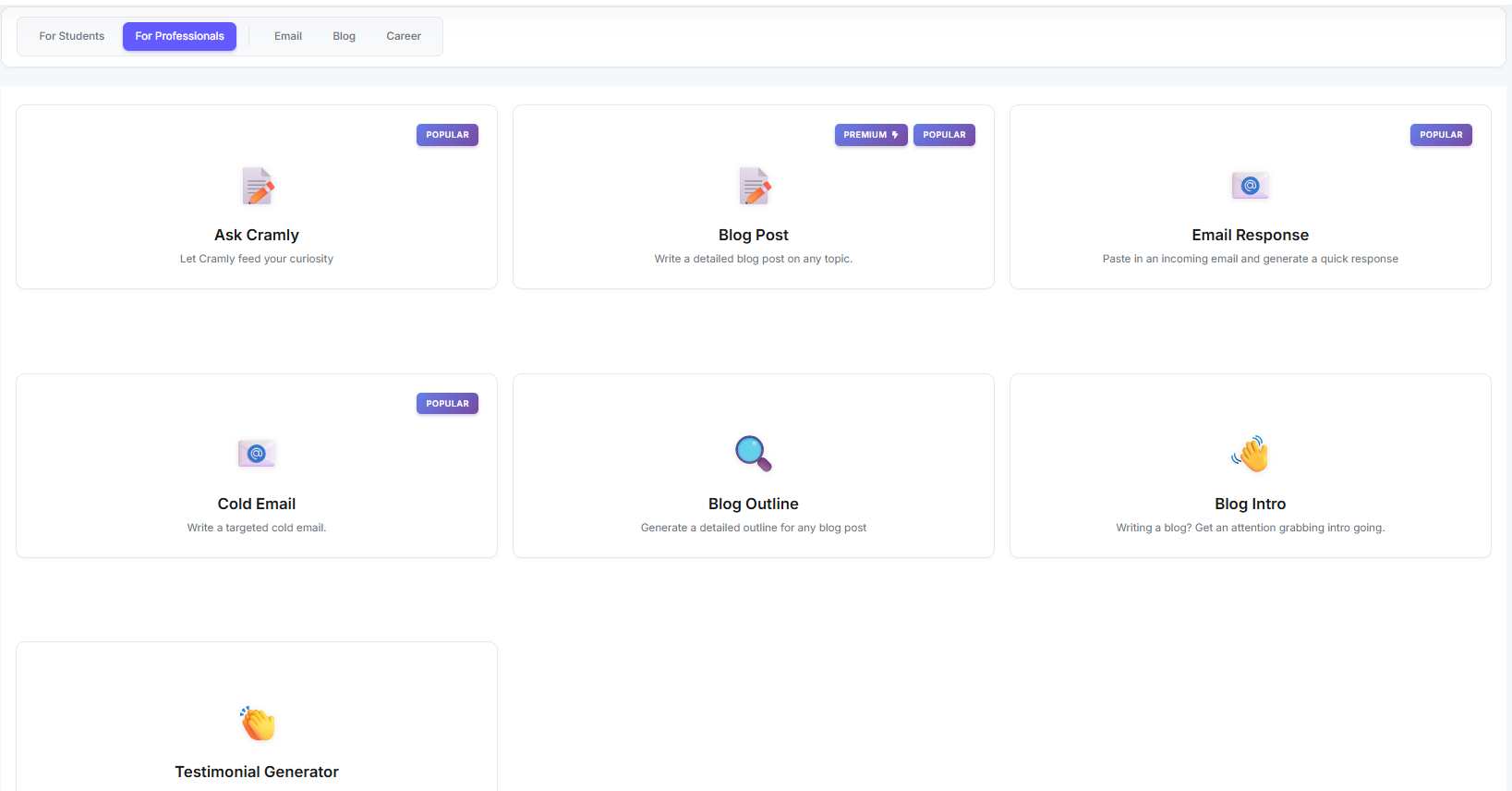
Task: Click 'Write a detailed blog post on any topic.'
Action: (754, 259)
